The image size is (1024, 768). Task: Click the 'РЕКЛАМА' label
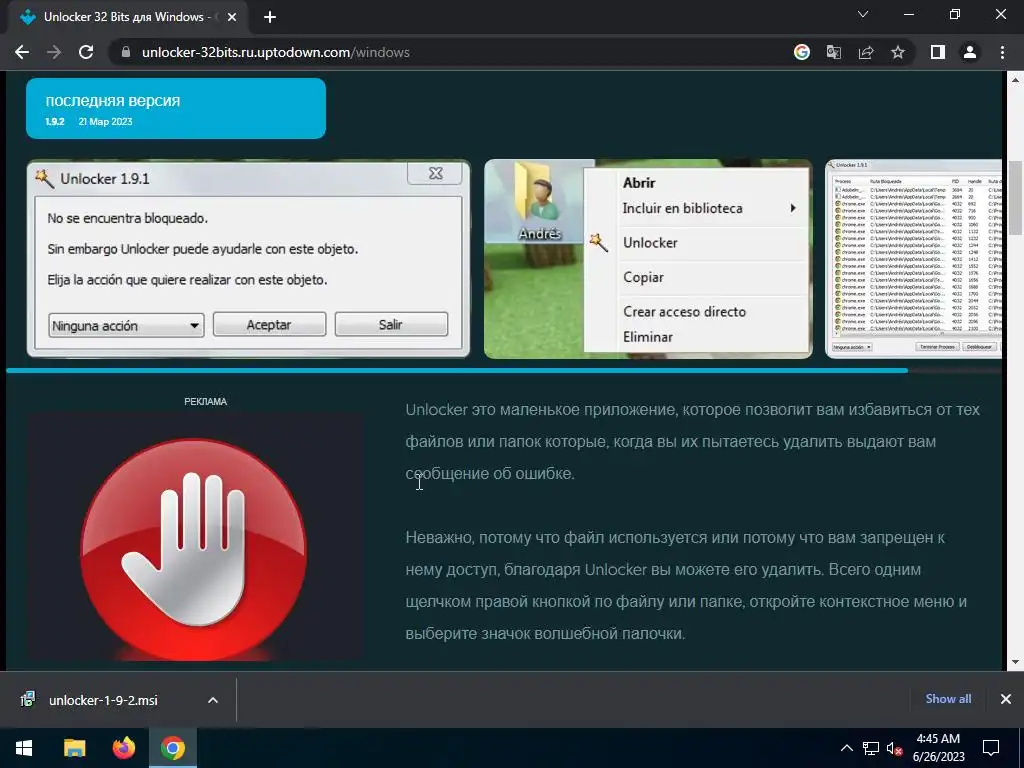(x=206, y=402)
